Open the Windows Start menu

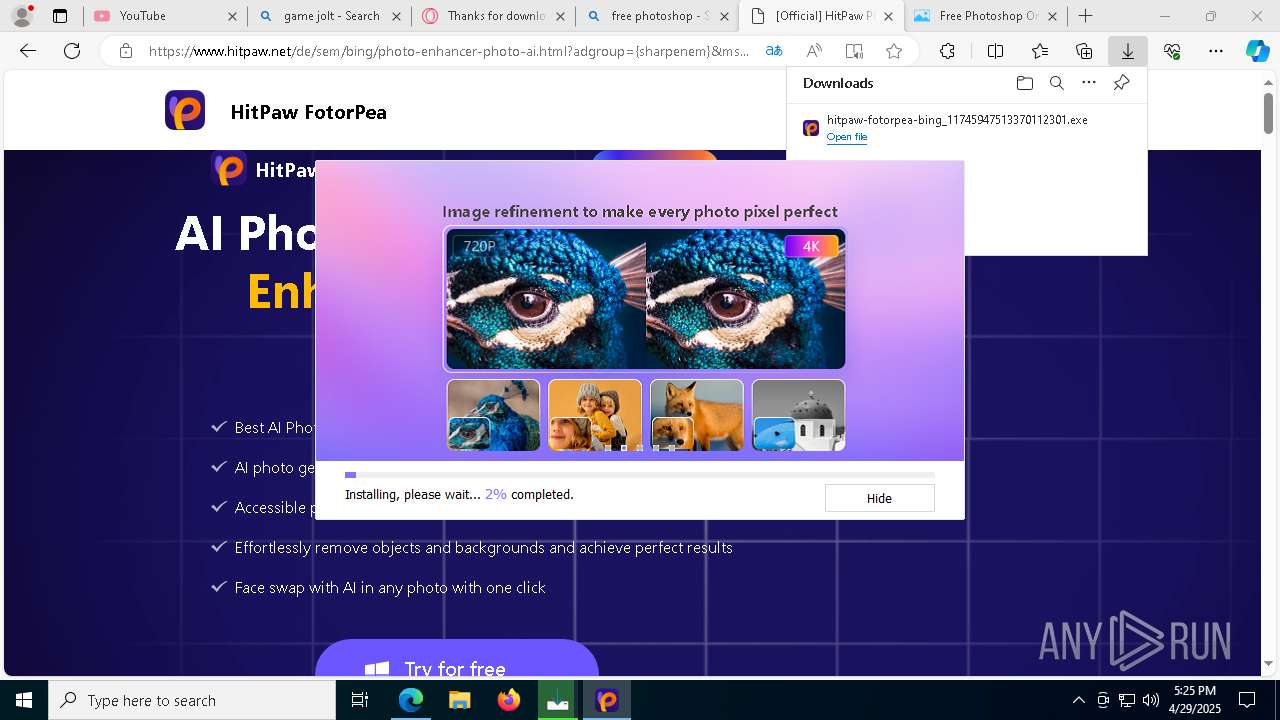(x=24, y=700)
